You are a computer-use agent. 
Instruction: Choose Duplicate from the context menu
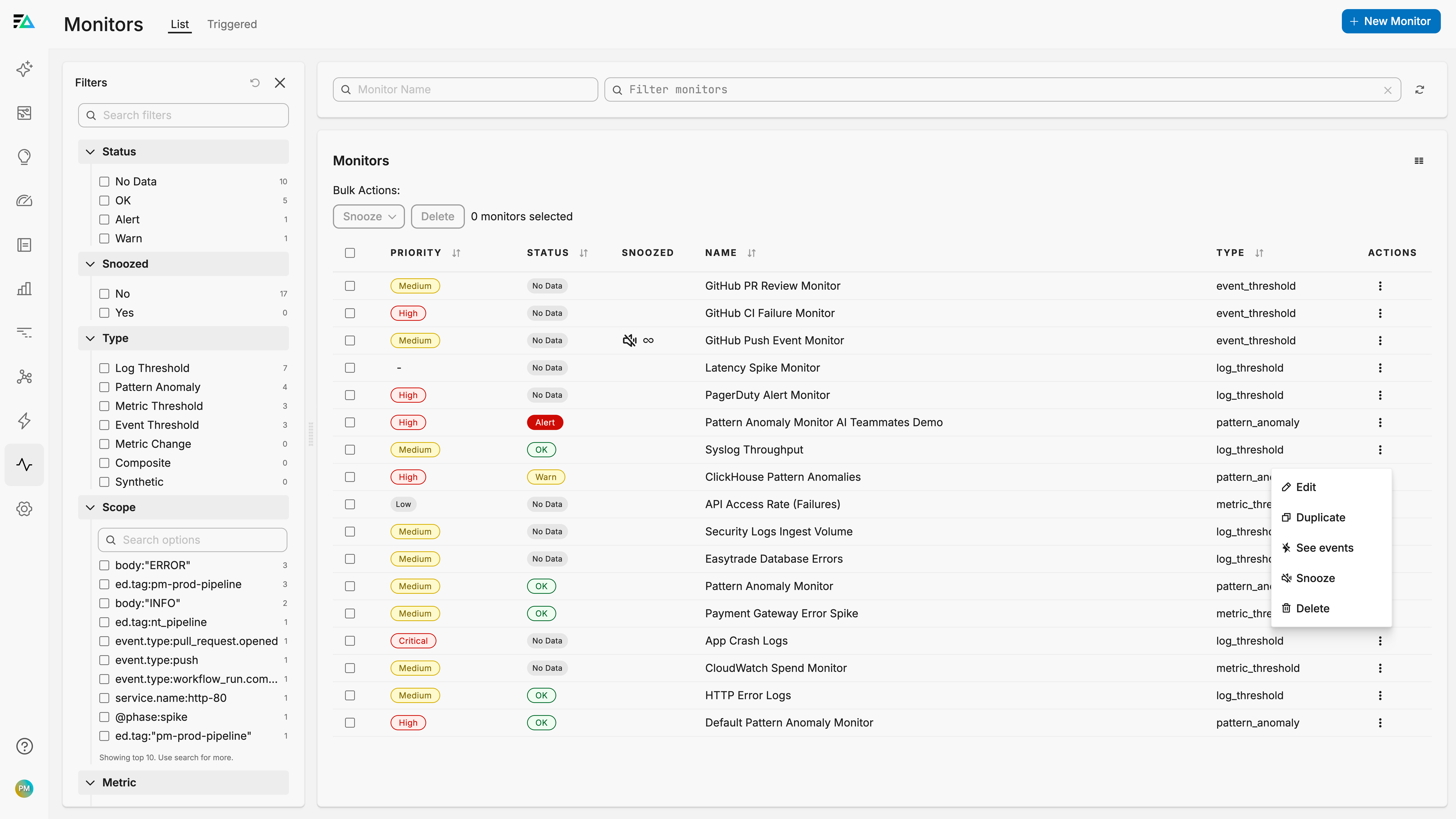coord(1331,518)
